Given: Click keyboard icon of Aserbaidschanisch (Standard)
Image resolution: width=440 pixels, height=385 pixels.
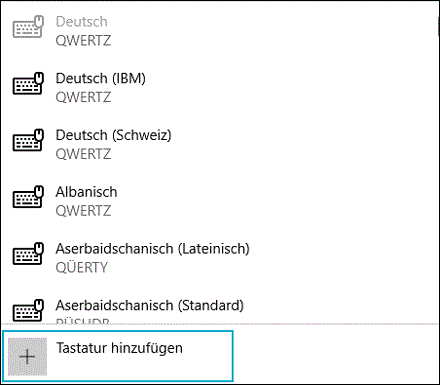Looking at the screenshot, I should pyautogui.click(x=28, y=310).
